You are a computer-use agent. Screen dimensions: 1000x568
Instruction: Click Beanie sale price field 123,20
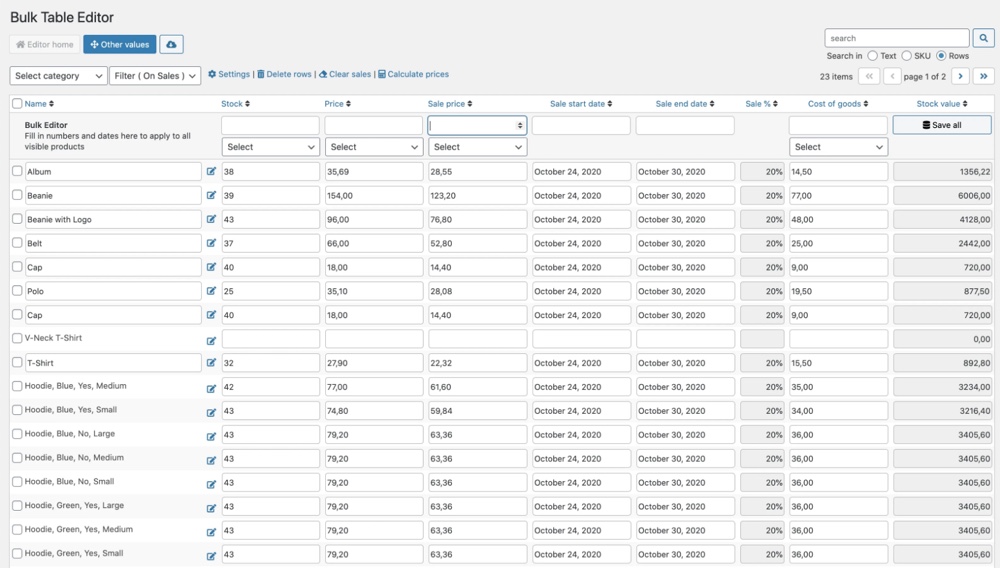477,196
